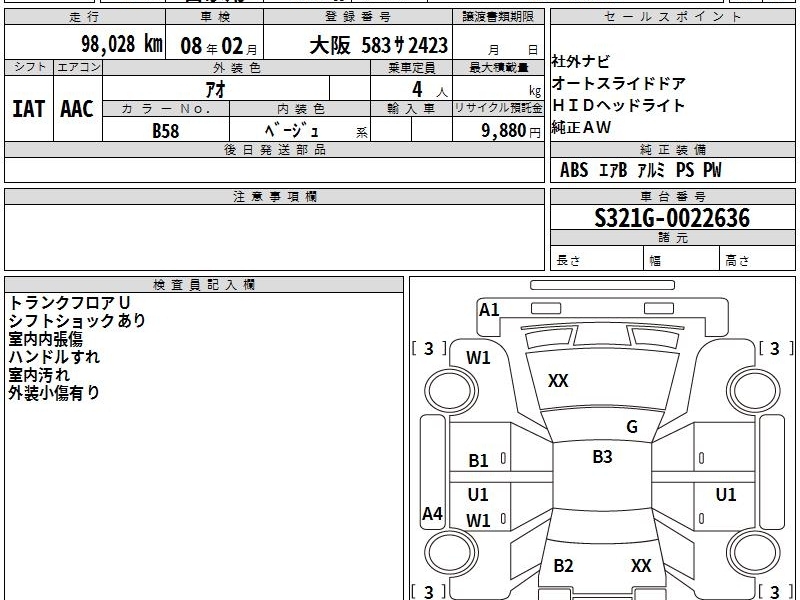Screen dimensions: 800x600
Task: Click the B1 mark on left door
Action: [x=478, y=461]
